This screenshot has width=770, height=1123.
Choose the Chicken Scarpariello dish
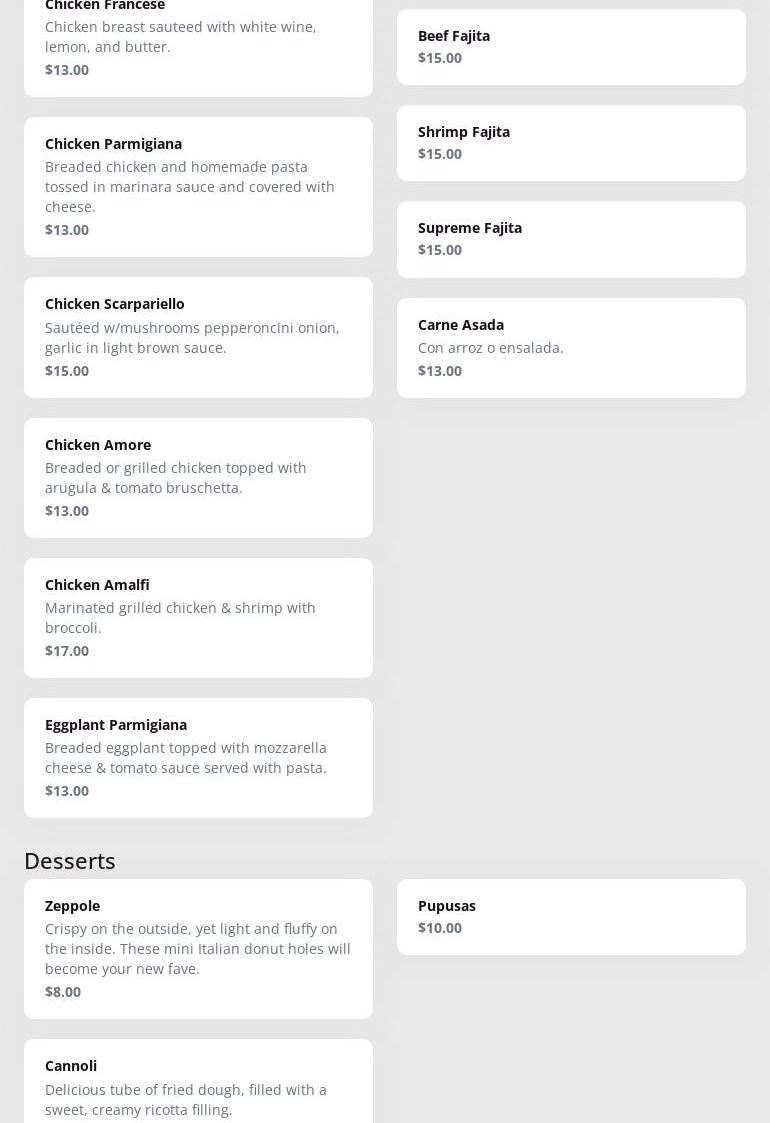pos(198,337)
